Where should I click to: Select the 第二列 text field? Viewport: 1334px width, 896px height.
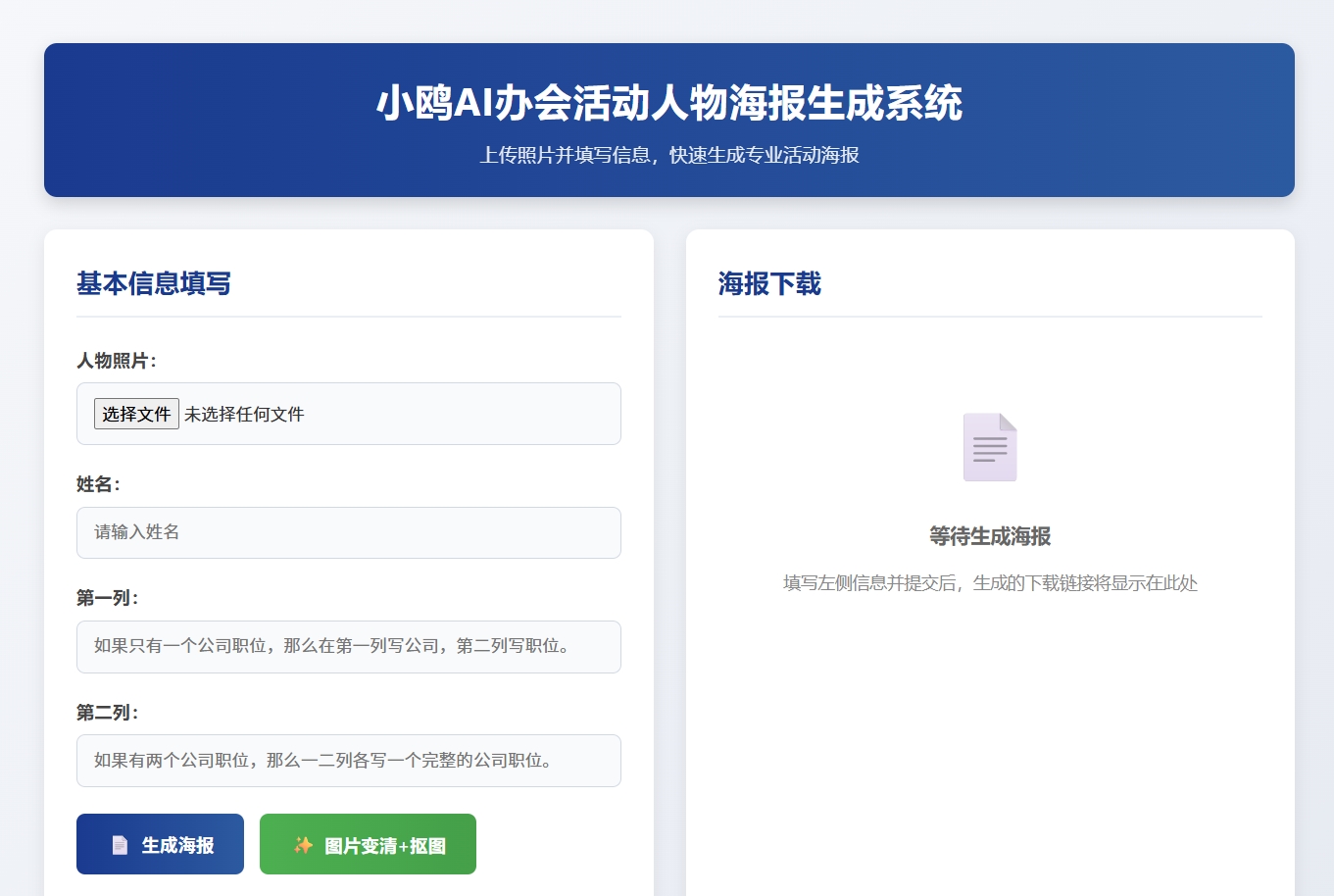(x=349, y=761)
